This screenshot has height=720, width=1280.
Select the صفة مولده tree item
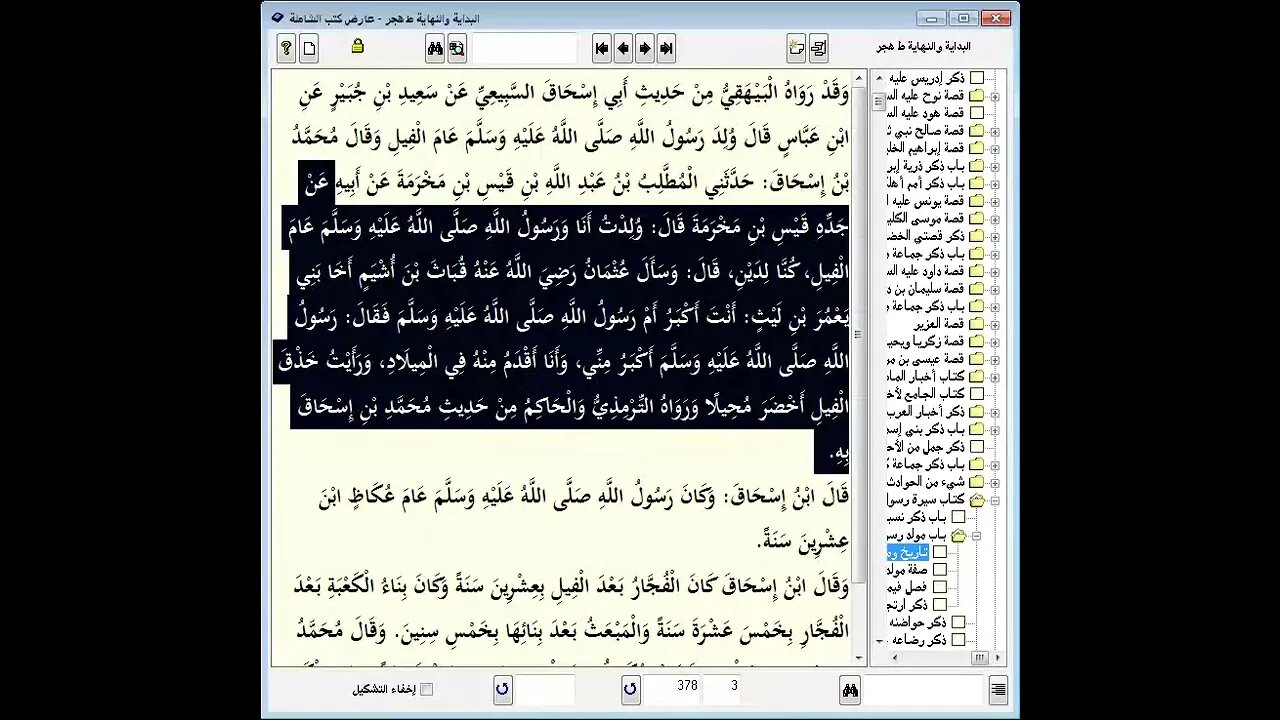(907, 570)
